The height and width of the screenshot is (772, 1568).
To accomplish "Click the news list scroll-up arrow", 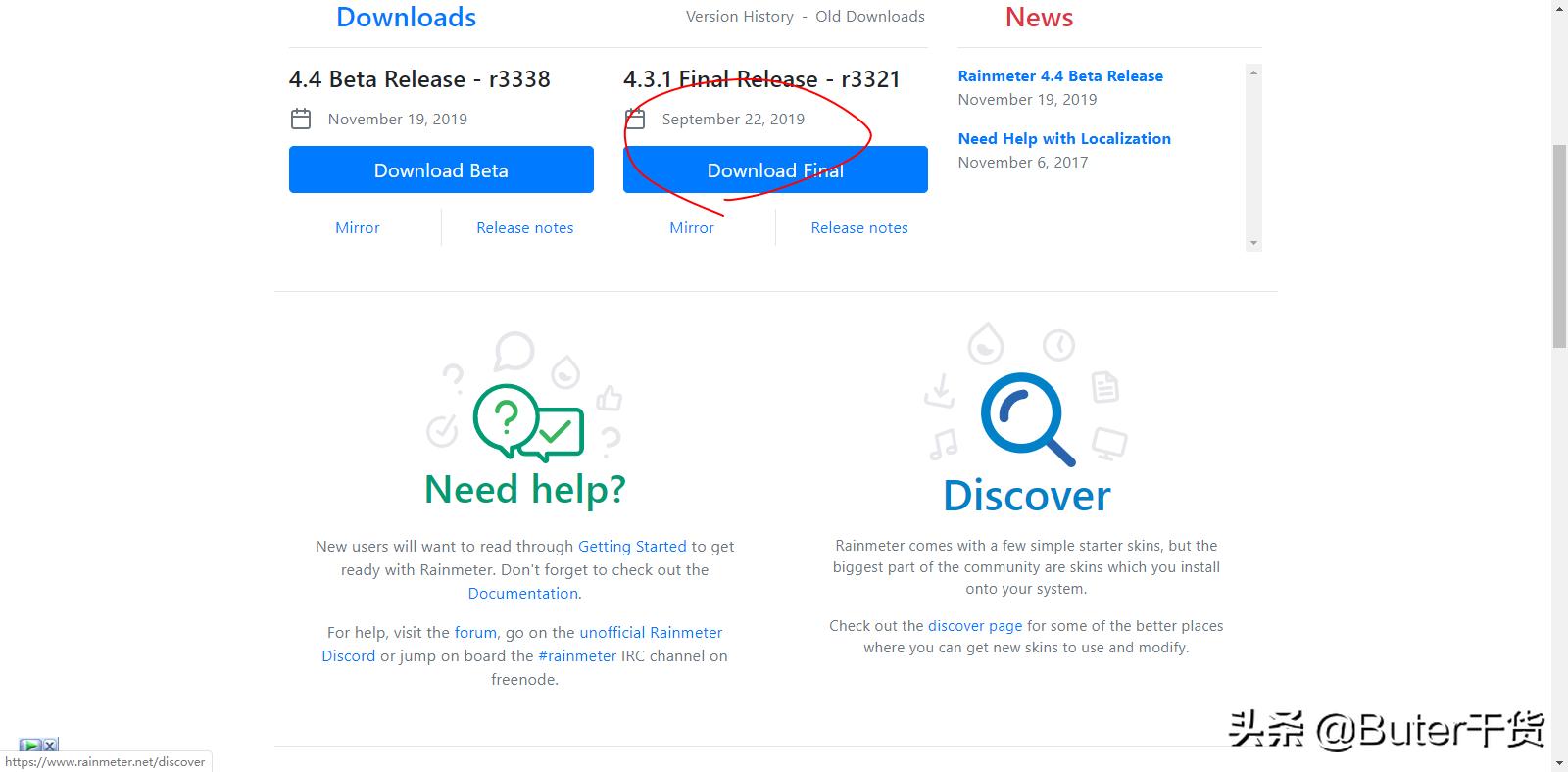I will tap(1253, 72).
